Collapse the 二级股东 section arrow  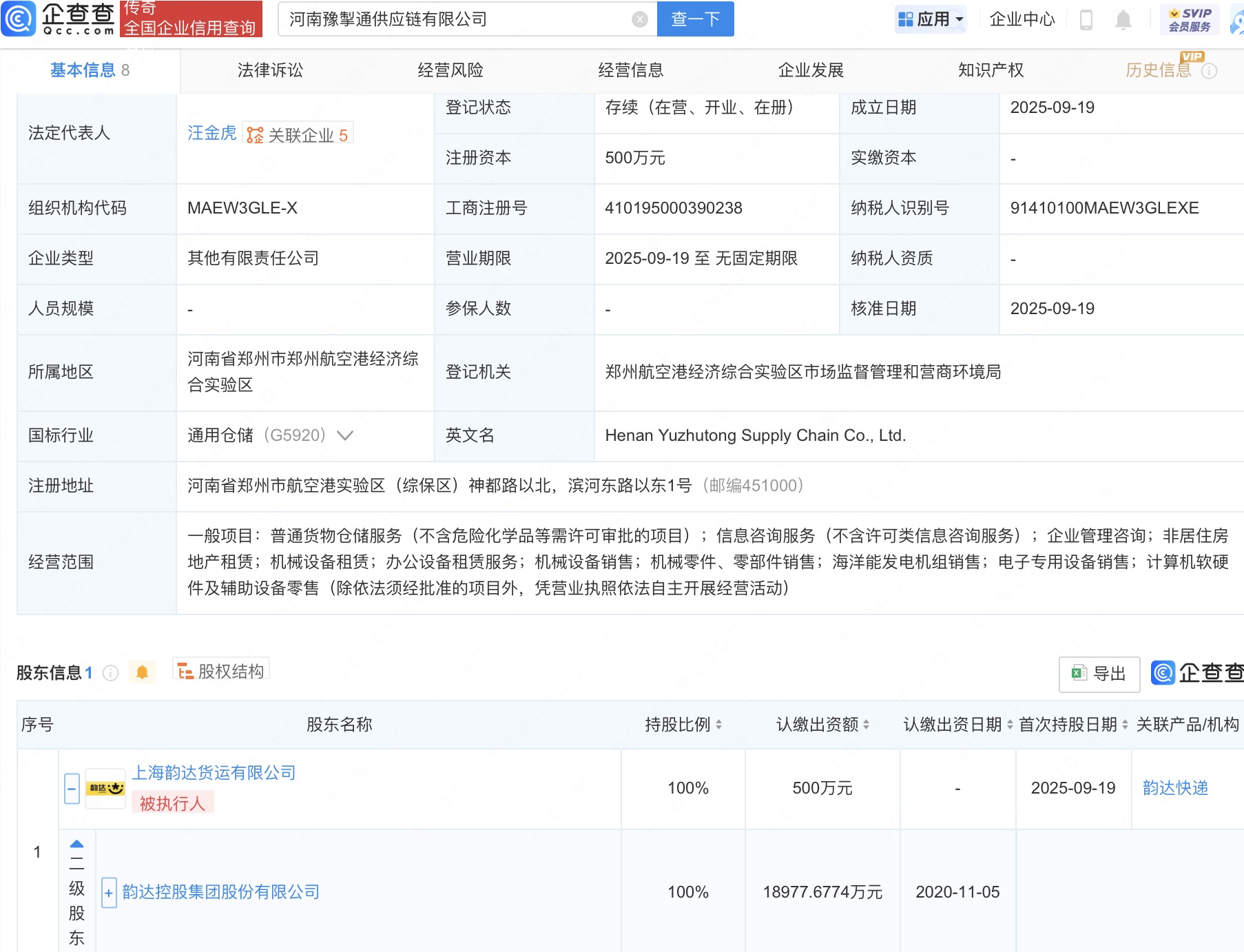click(76, 844)
